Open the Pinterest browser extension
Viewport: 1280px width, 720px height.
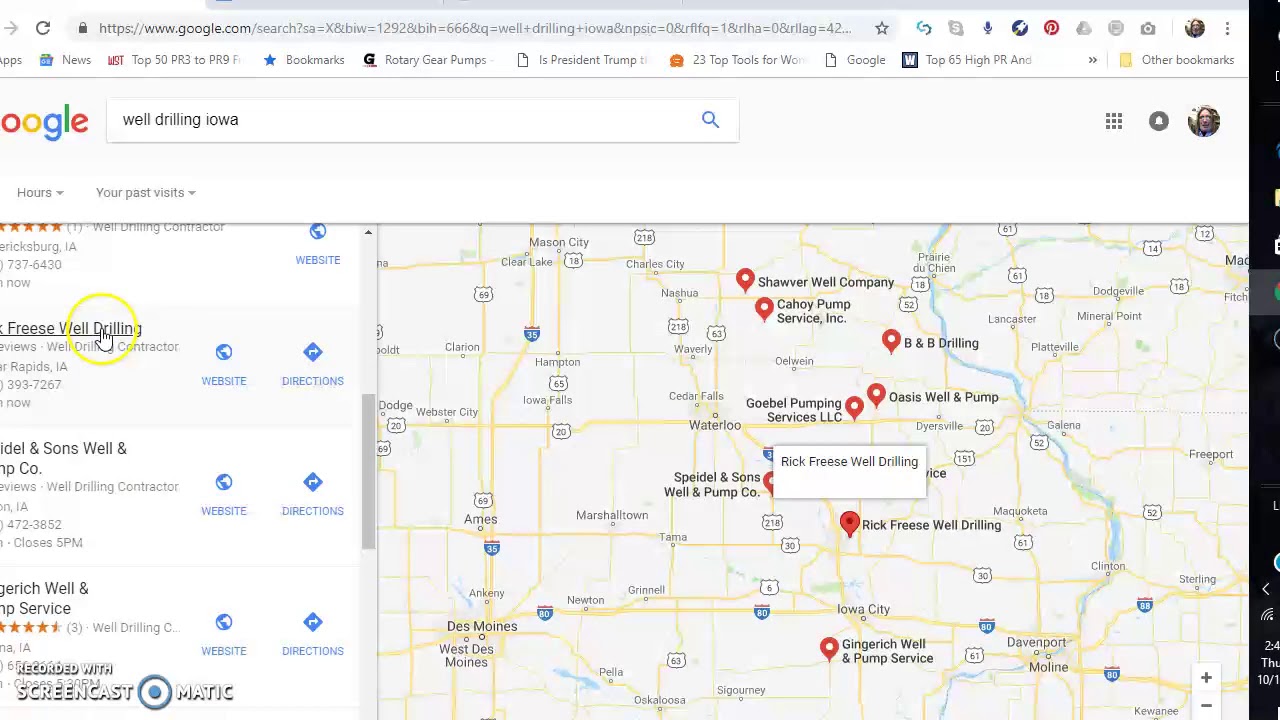[x=1051, y=28]
